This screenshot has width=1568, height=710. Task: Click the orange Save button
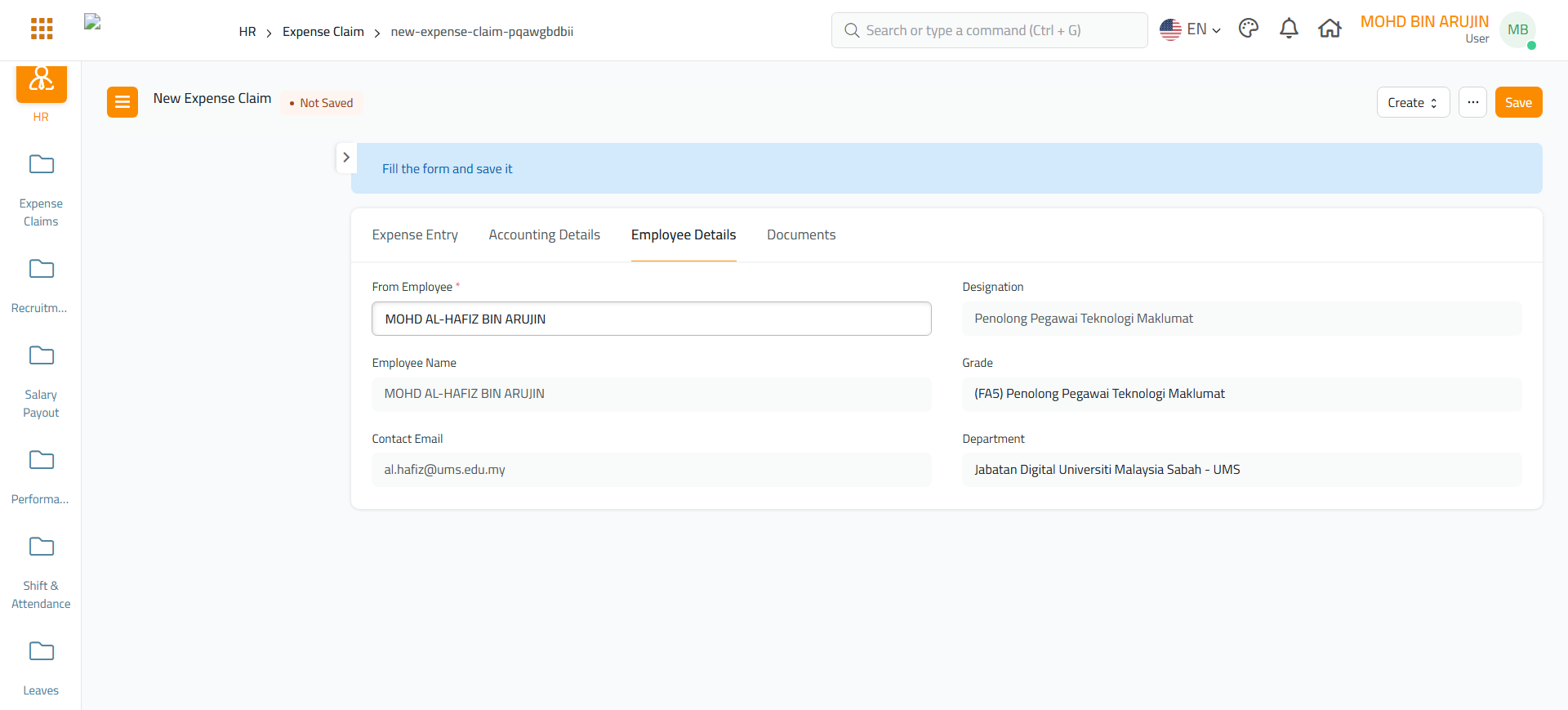[1518, 102]
